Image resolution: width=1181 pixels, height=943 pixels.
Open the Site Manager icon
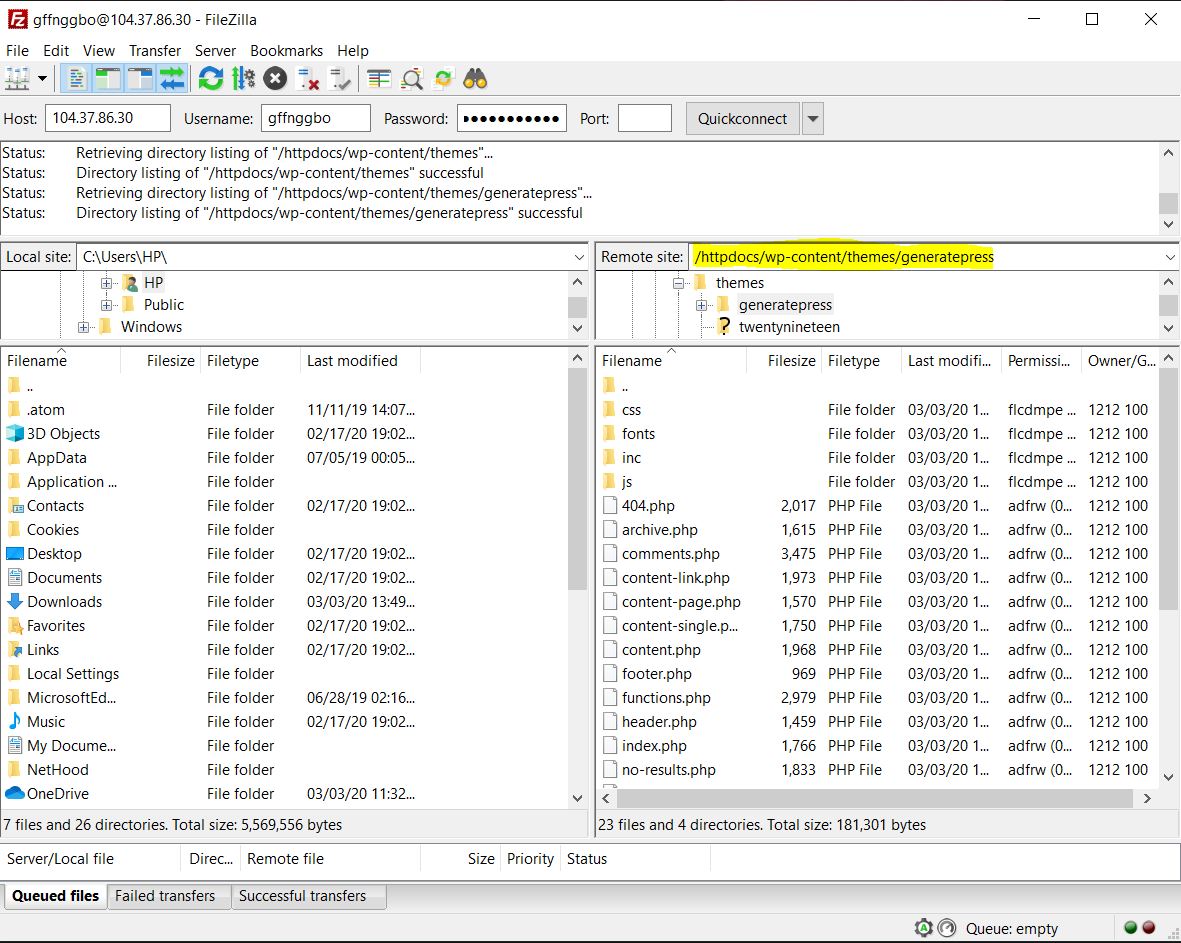click(17, 78)
